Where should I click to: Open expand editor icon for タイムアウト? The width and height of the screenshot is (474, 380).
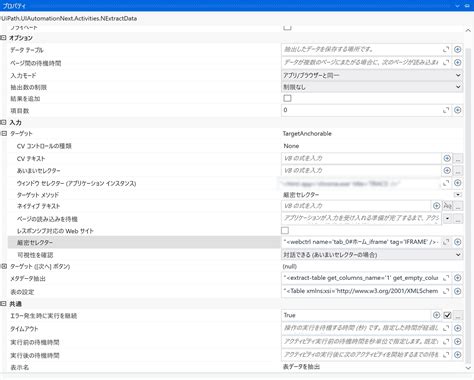[x=446, y=328]
